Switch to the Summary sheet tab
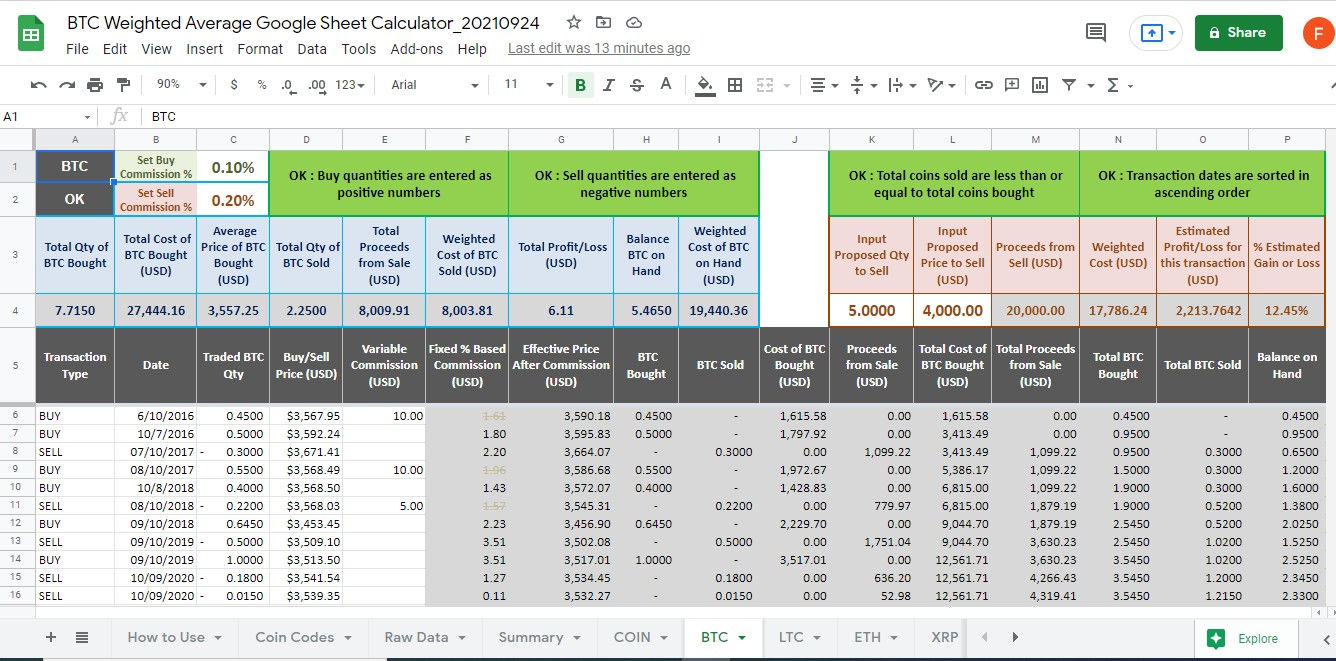 530,637
